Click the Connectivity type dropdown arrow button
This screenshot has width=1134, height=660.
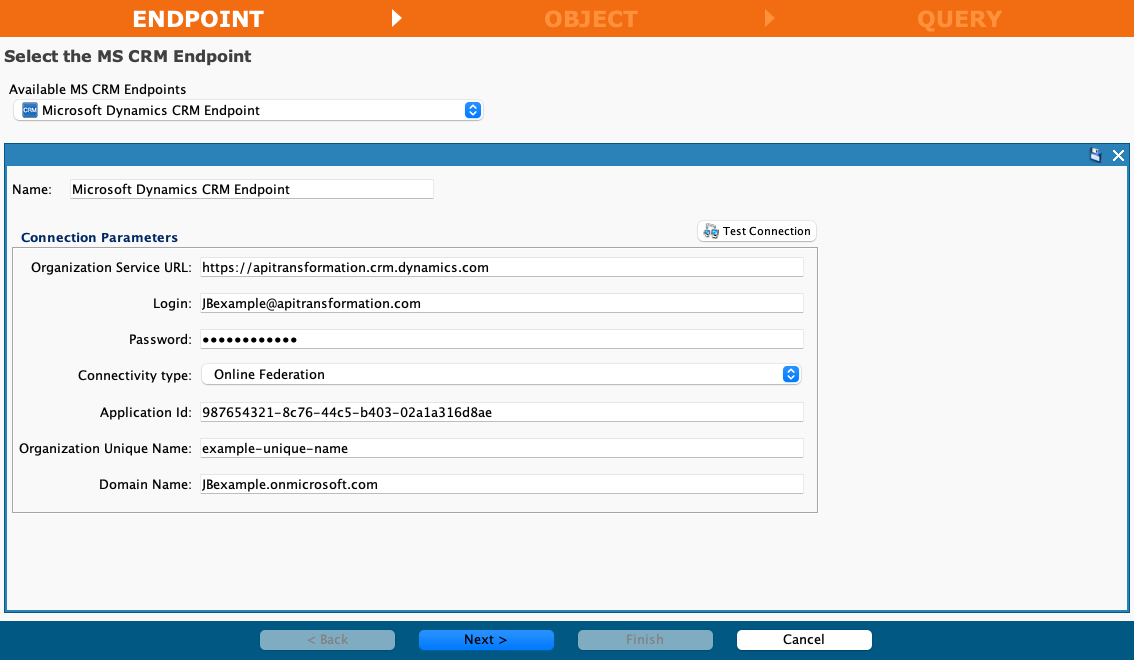[790, 374]
